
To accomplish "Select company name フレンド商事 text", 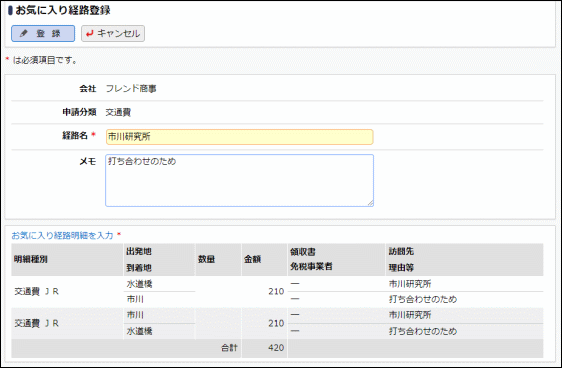I will click(x=131, y=89).
